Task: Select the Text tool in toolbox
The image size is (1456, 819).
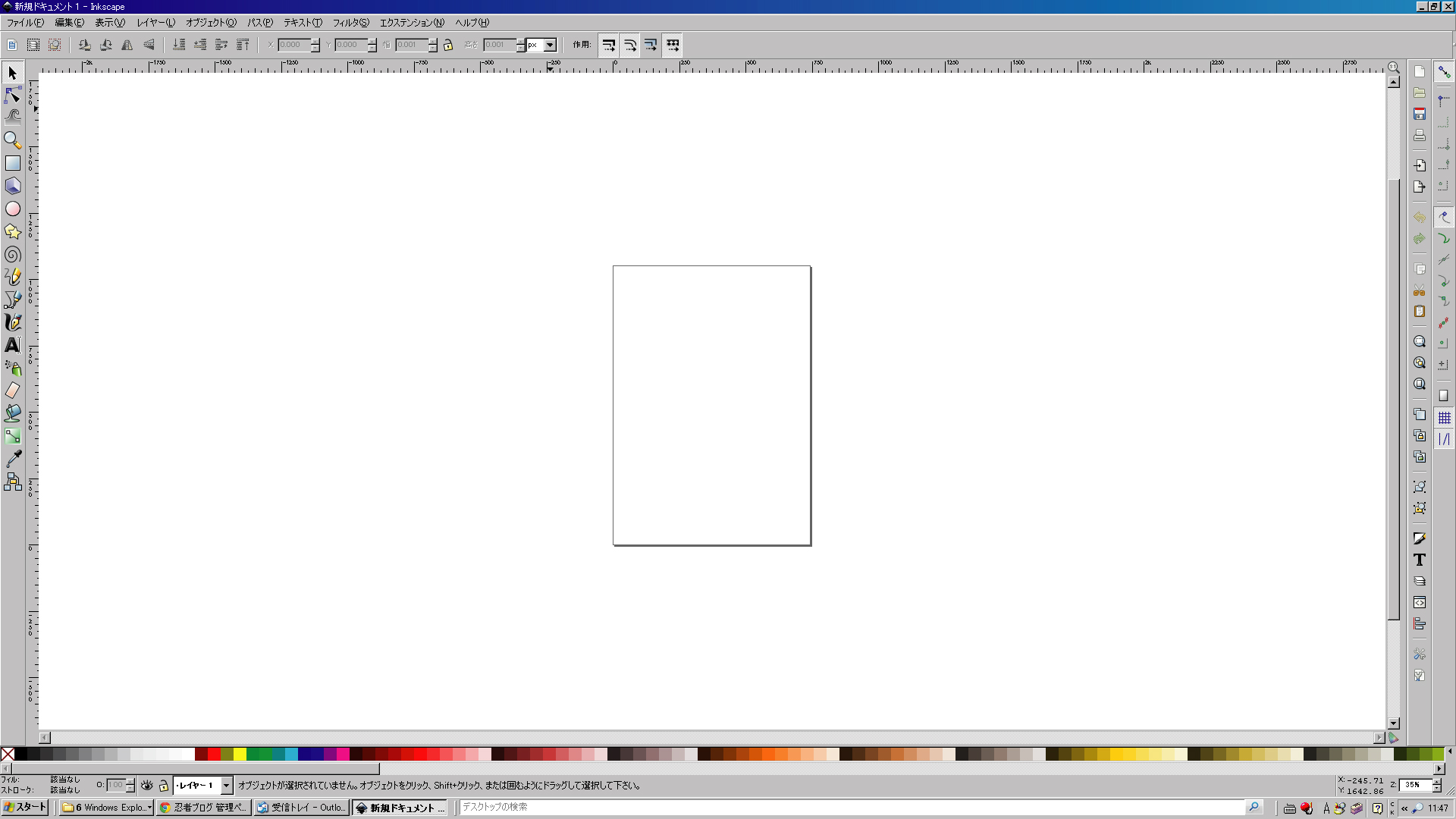Action: coord(13,345)
